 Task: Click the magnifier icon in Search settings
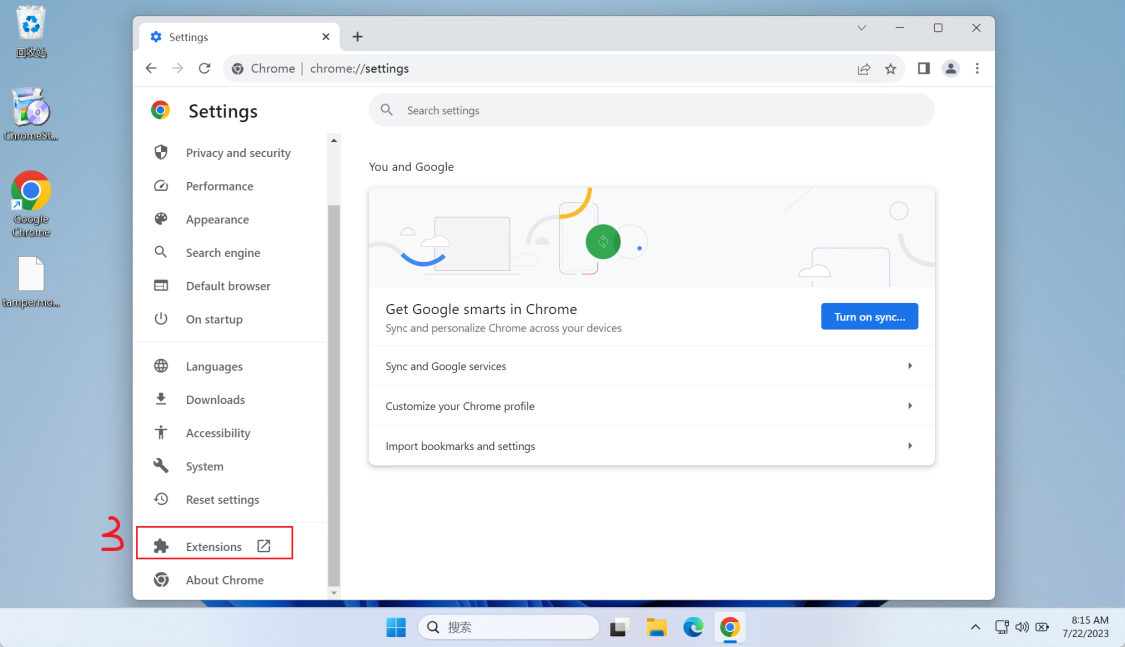(387, 110)
